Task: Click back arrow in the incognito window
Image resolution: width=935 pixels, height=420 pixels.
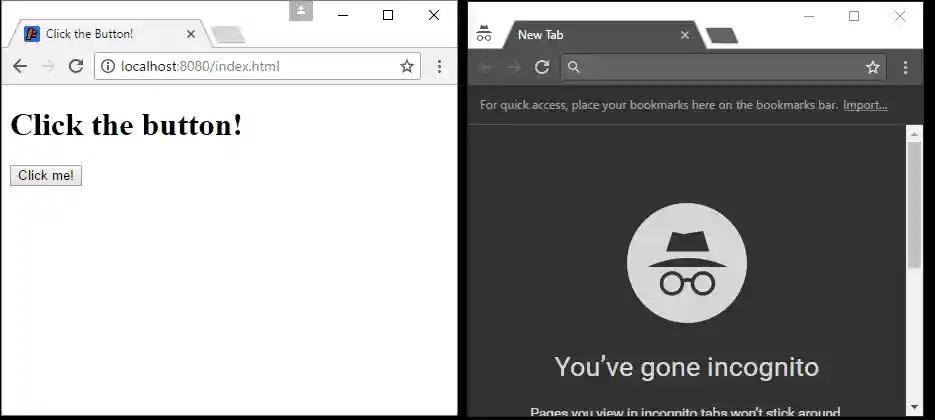Action: pyautogui.click(x=486, y=67)
